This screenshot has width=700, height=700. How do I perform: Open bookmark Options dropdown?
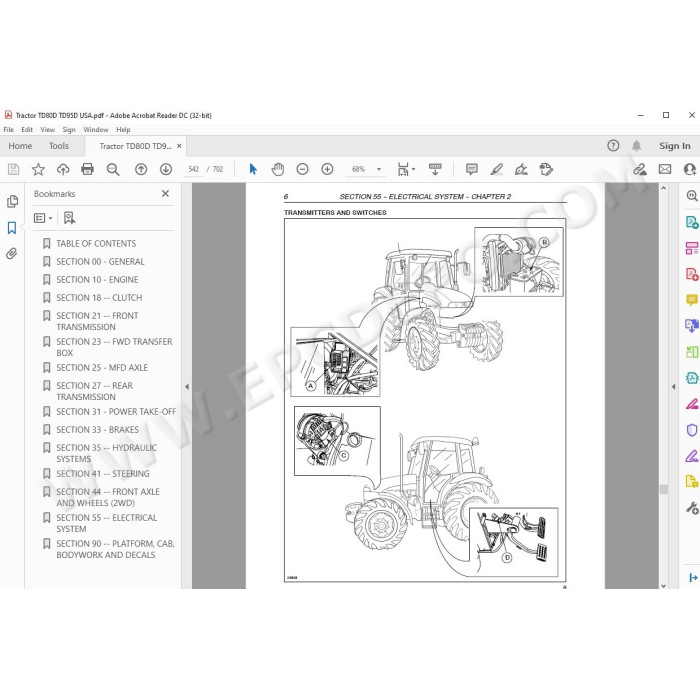(x=43, y=218)
